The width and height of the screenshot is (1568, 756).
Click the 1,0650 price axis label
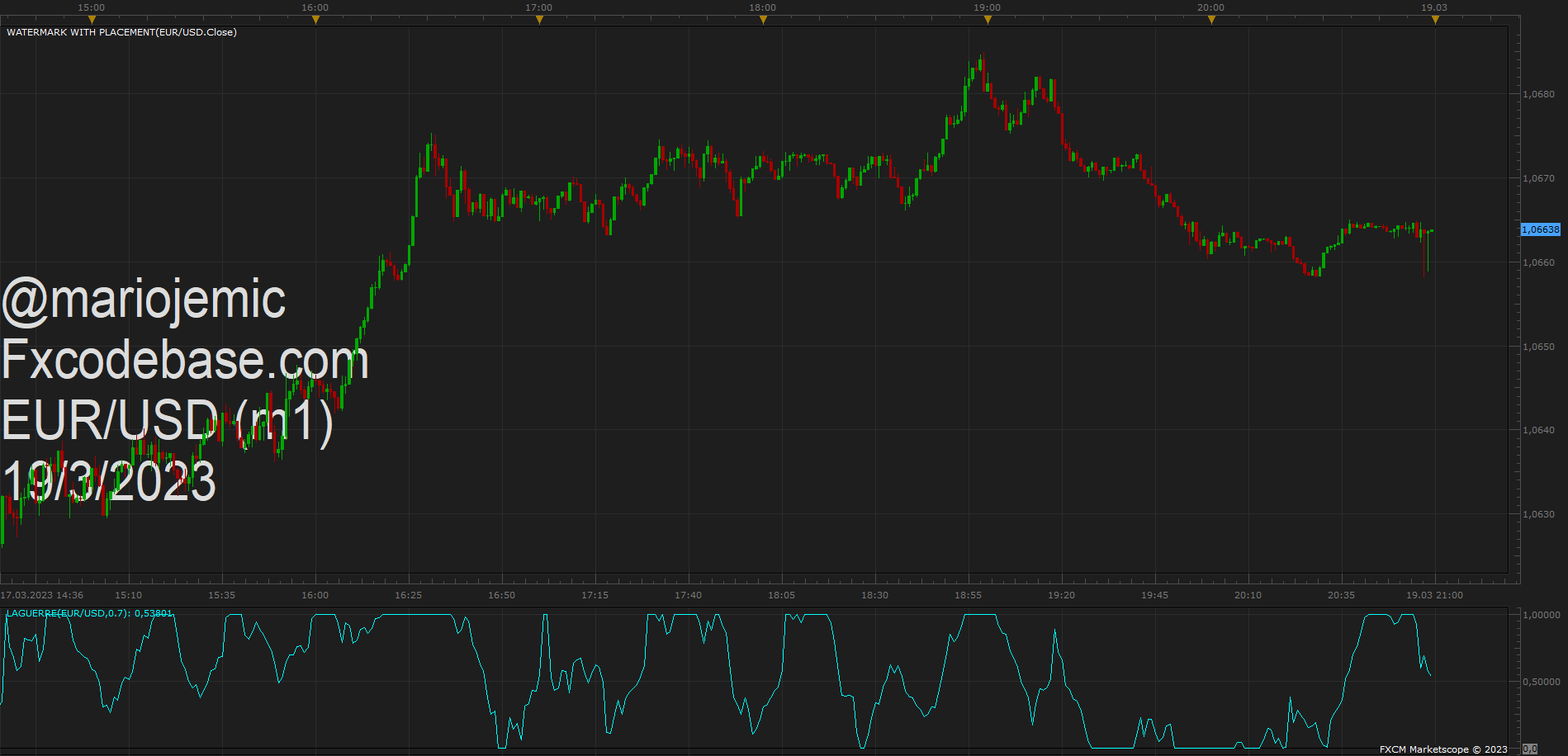coord(1538,347)
